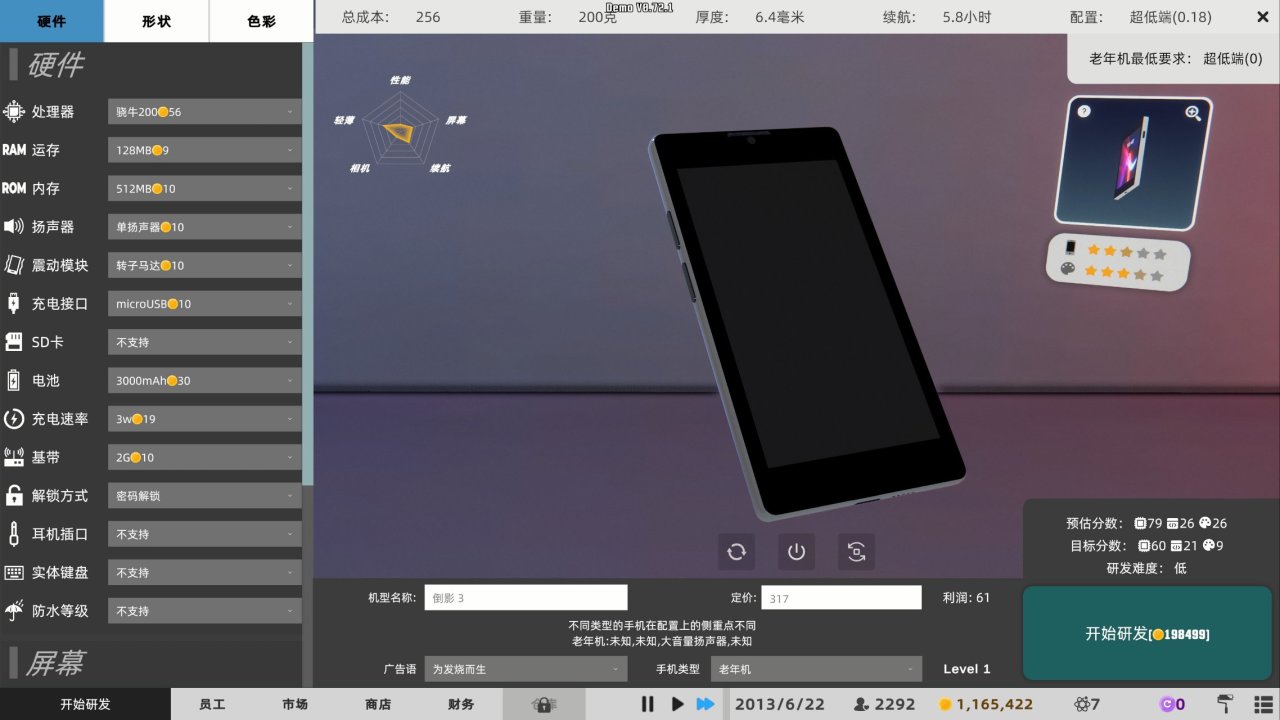Click the purple C currency icon
Viewport: 1280px width, 720px height.
tap(1166, 704)
